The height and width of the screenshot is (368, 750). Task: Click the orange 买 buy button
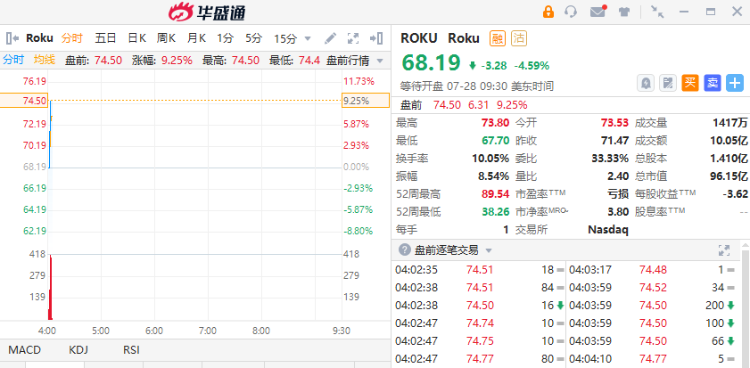pyautogui.click(x=690, y=83)
